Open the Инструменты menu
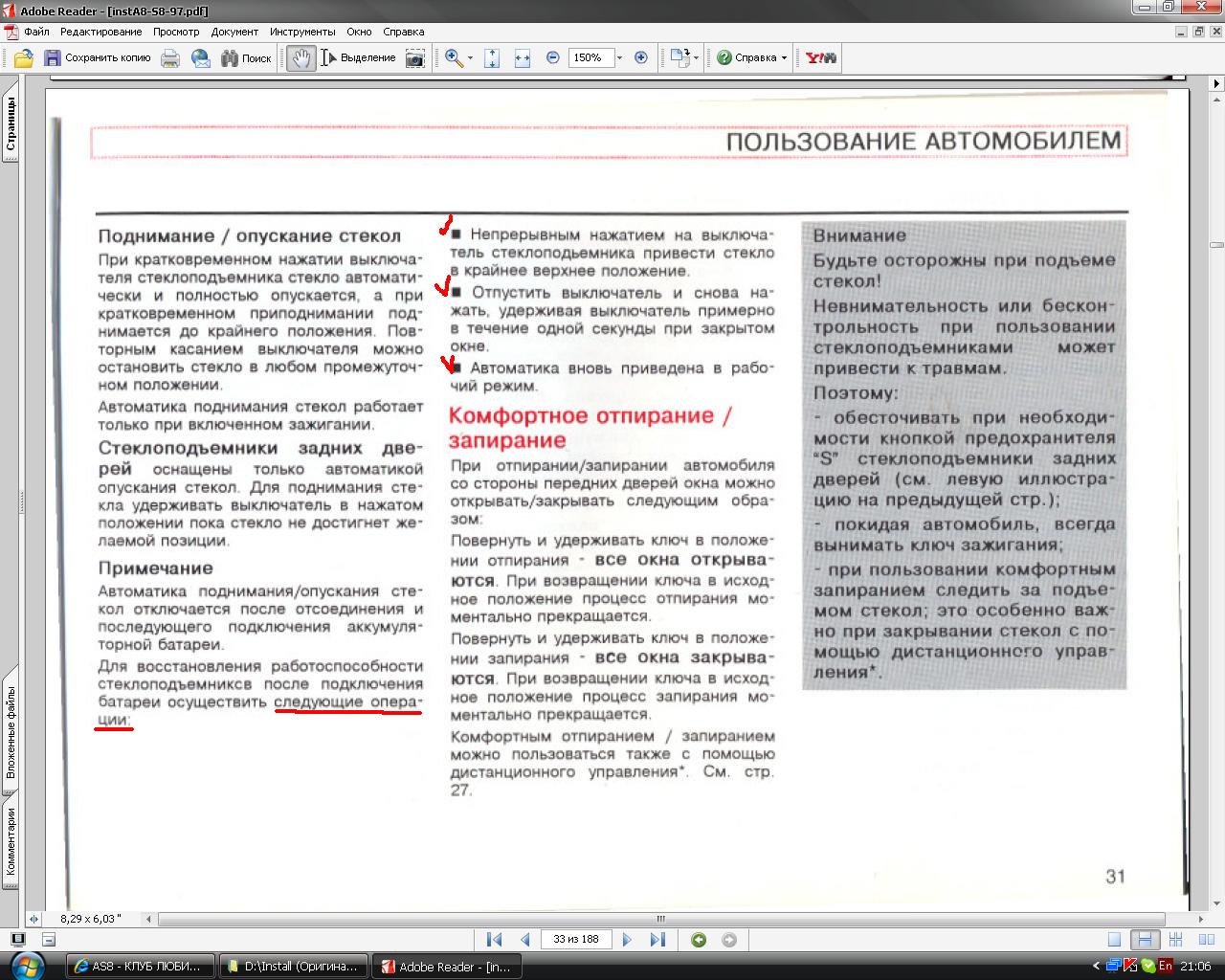Viewport: 1225px width, 980px height. [x=301, y=32]
